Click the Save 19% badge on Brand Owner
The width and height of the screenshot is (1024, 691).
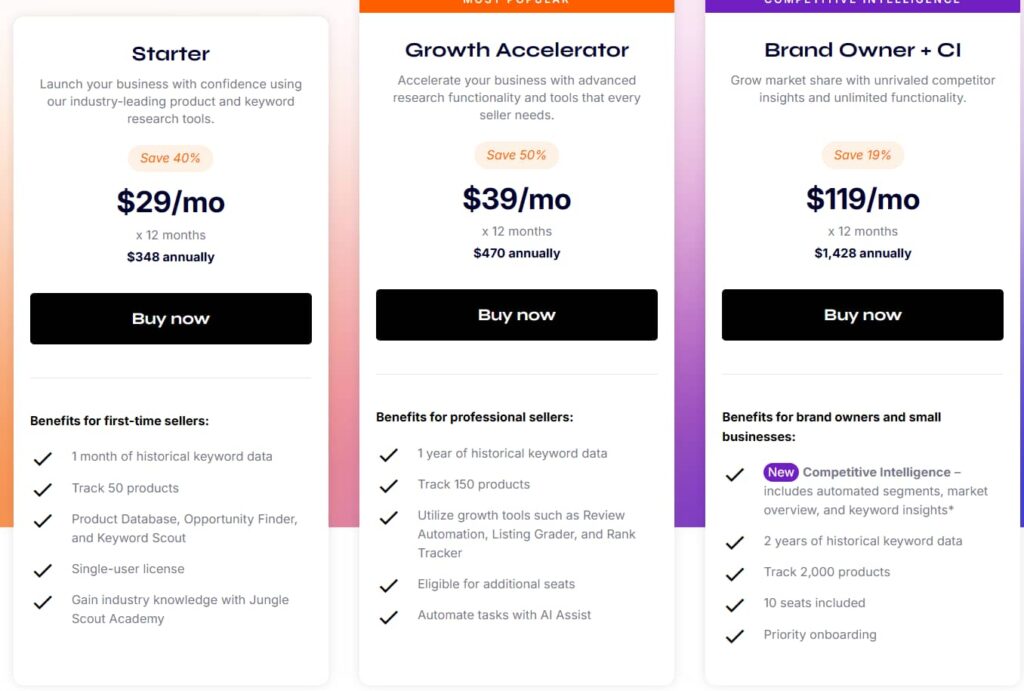862,155
